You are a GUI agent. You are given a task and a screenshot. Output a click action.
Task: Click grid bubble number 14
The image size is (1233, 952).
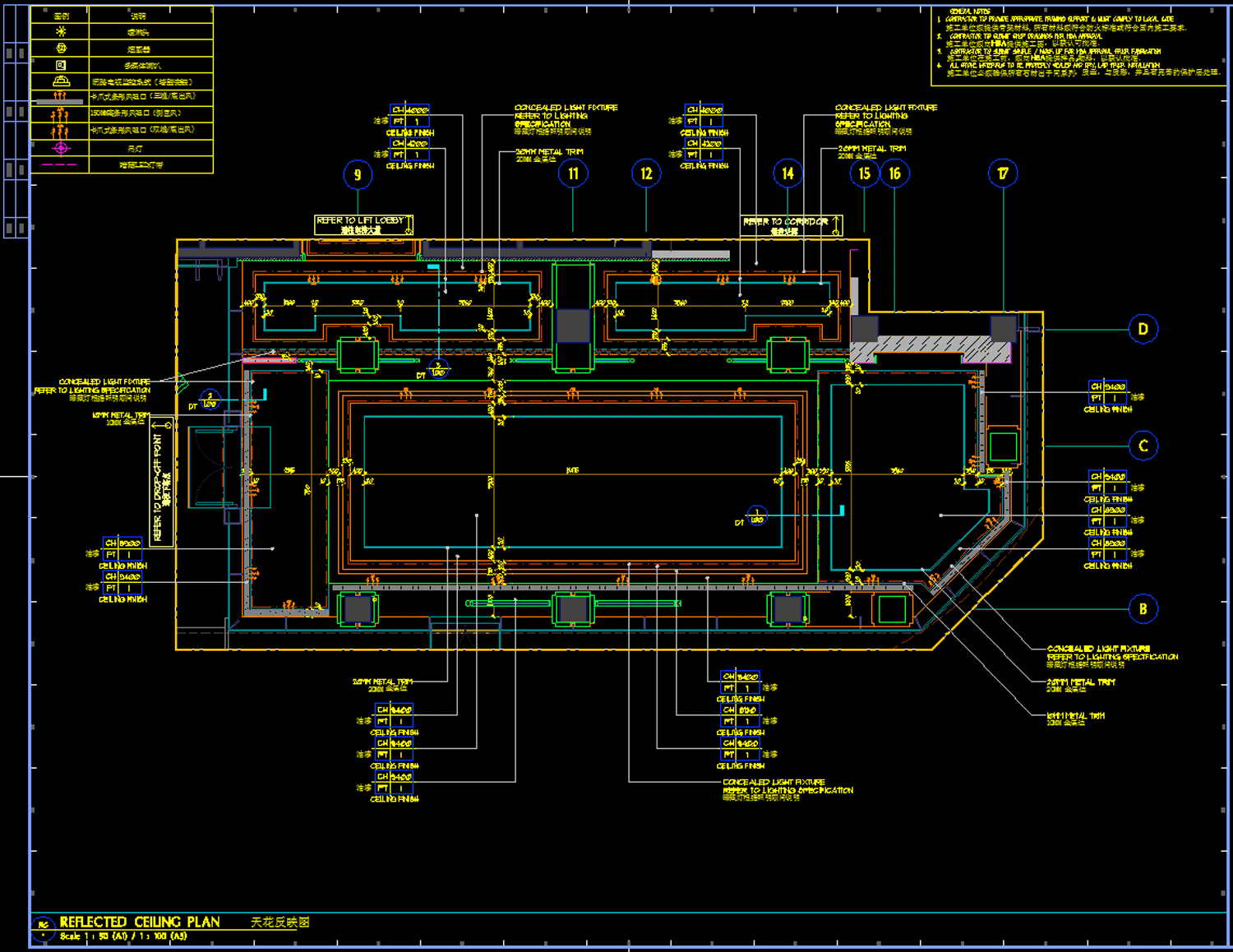tap(787, 173)
